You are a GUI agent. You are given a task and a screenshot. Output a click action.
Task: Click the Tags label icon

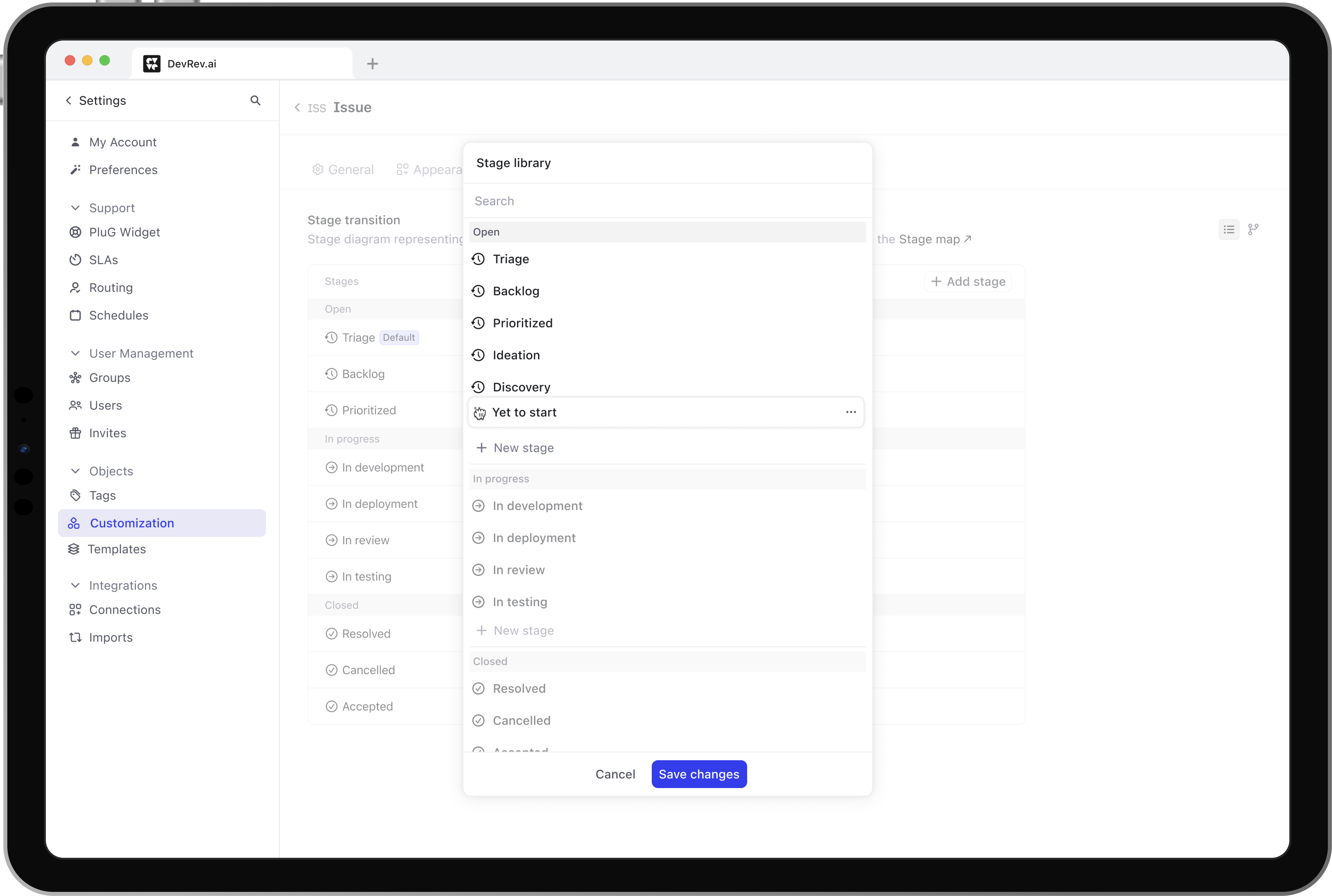pos(75,496)
